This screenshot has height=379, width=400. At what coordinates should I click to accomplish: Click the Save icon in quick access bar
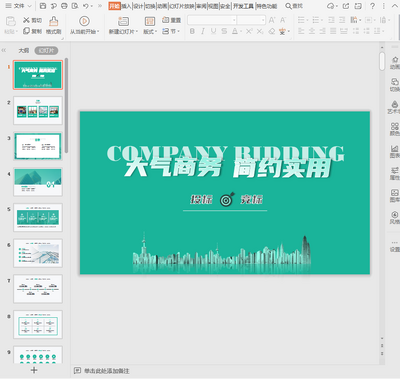coord(43,6)
